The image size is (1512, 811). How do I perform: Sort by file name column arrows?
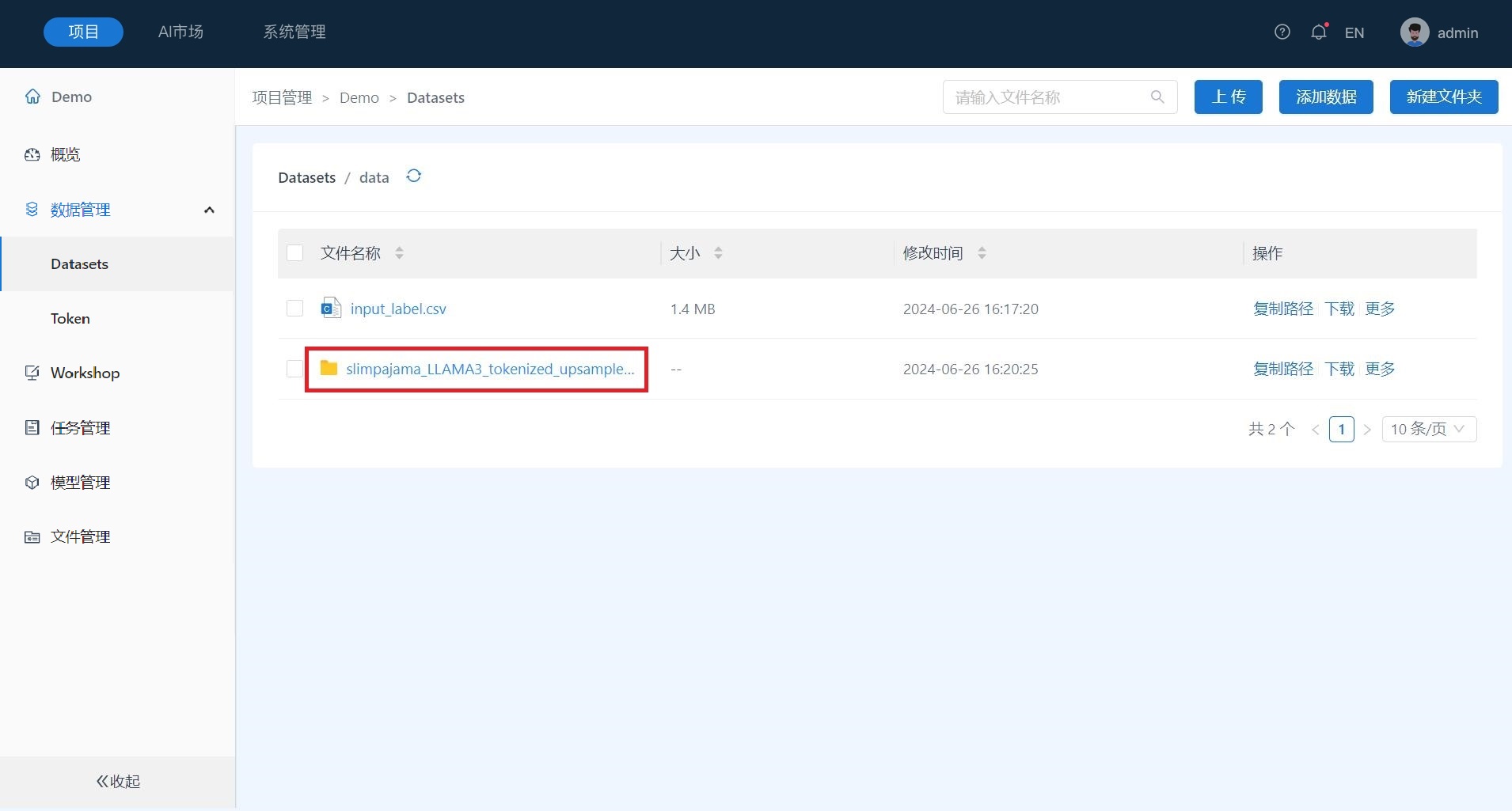pos(399,253)
